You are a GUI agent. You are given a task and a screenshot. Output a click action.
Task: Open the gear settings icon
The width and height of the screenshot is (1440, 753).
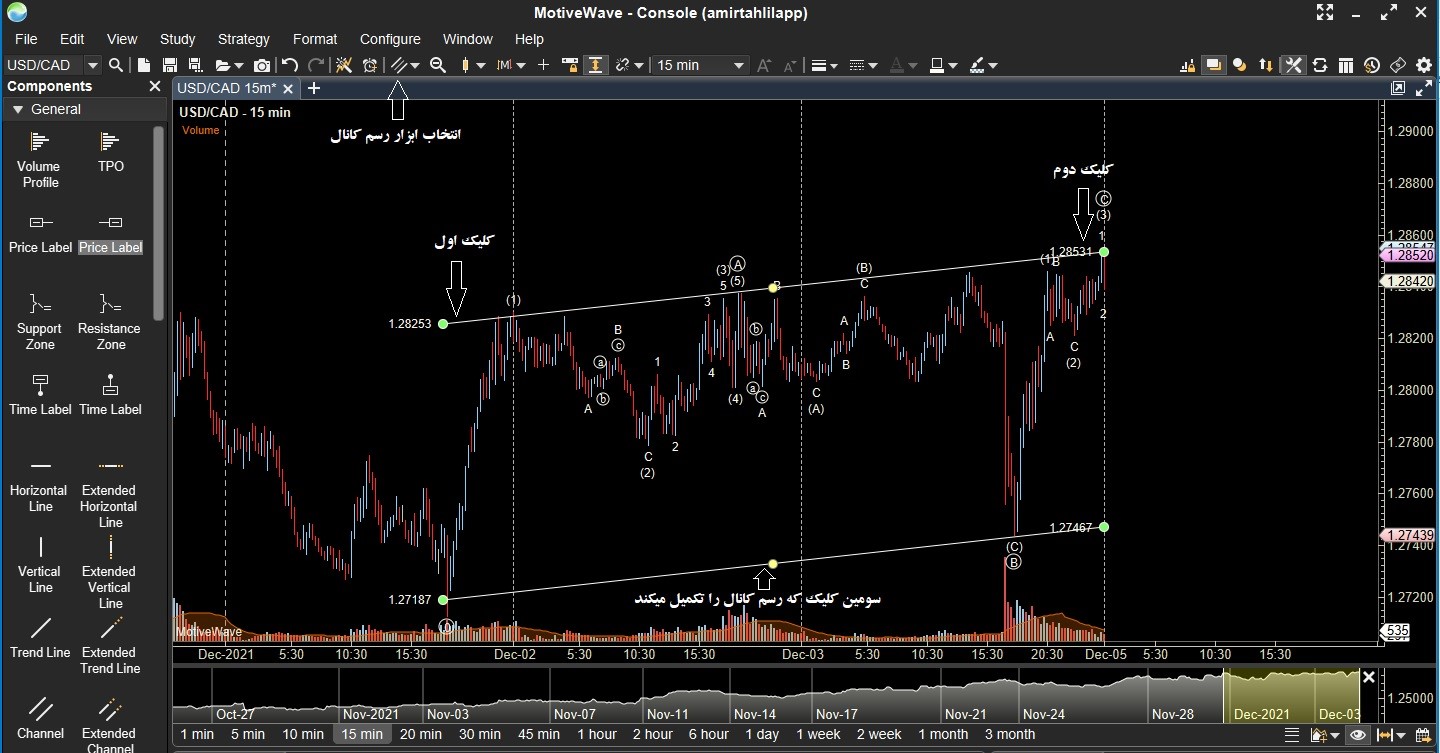pos(1424,65)
